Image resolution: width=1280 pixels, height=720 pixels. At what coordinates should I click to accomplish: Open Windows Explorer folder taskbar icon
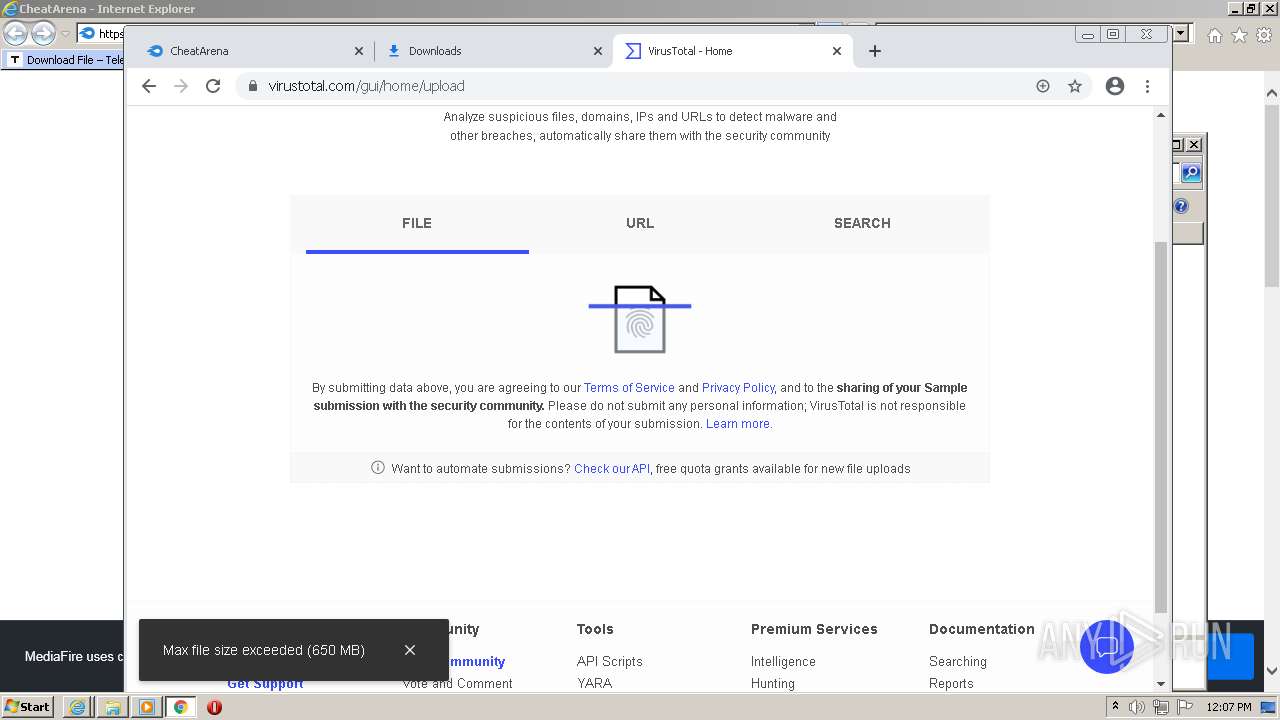click(x=112, y=707)
